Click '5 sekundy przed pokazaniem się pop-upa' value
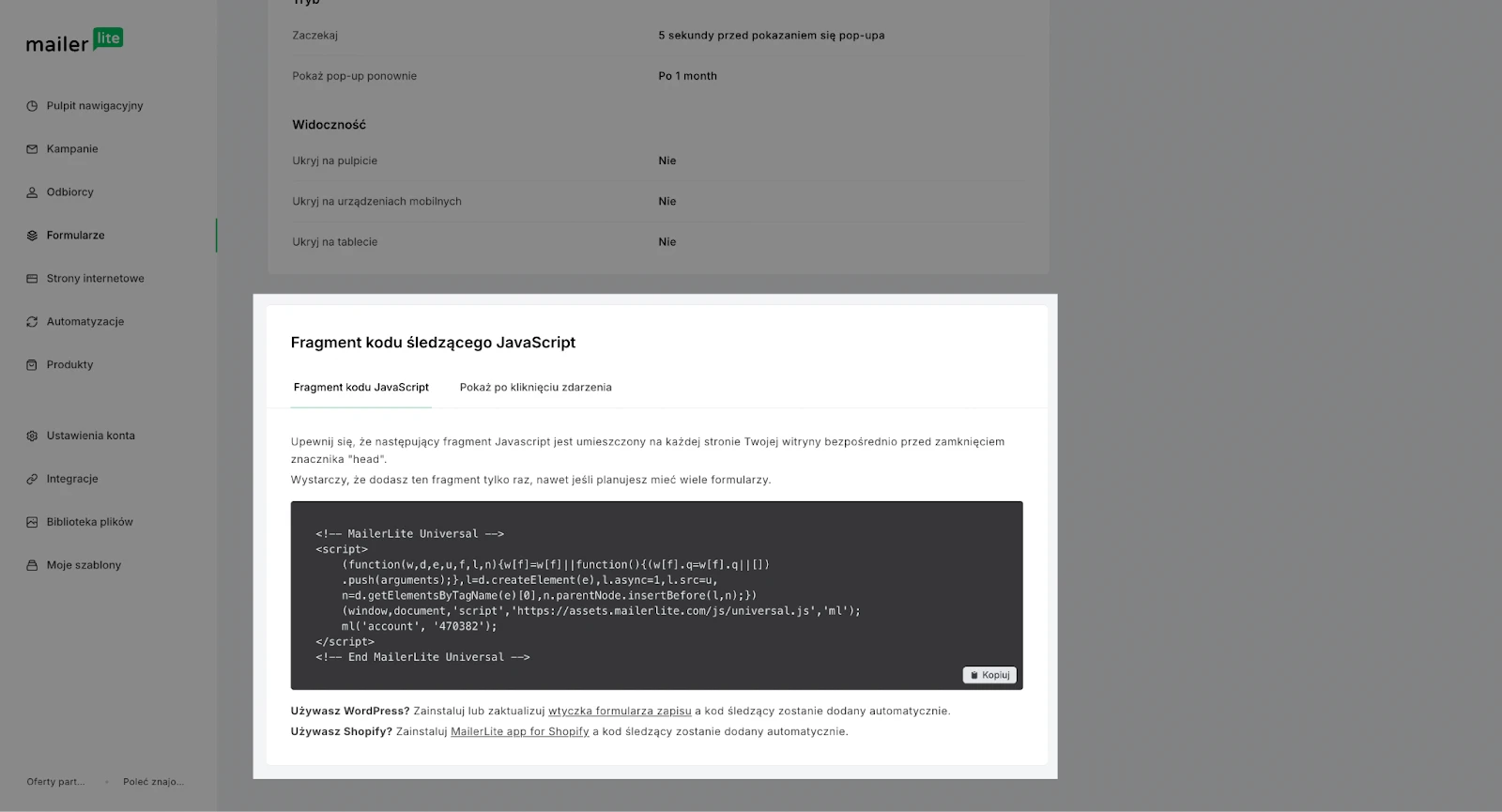 [772, 36]
